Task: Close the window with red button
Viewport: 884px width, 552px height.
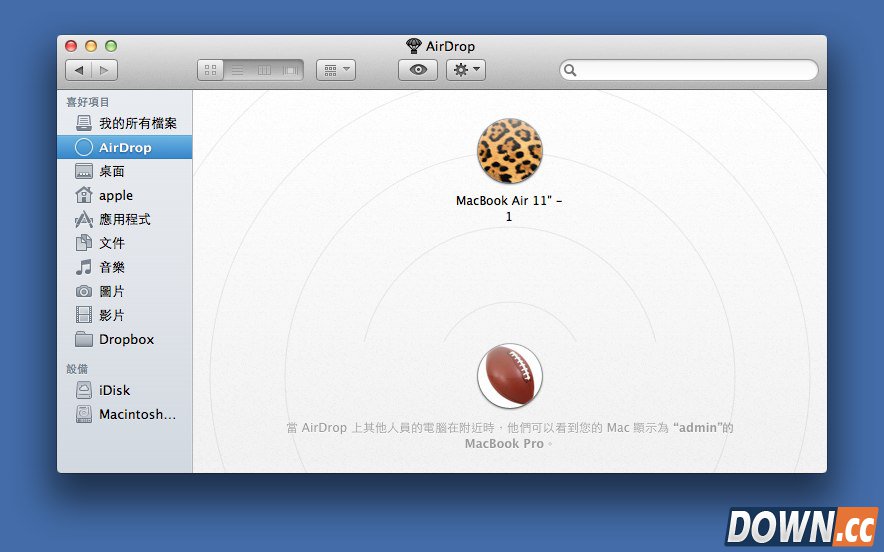Action: (71, 46)
